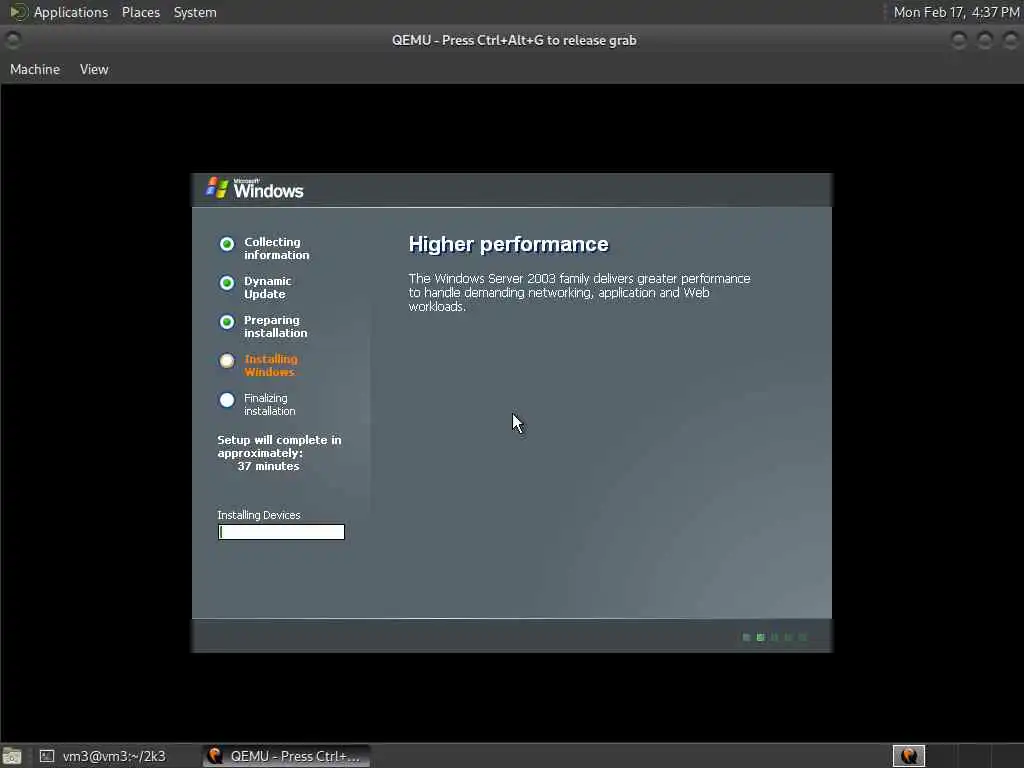The width and height of the screenshot is (1024, 768).
Task: Click the terminal icon in the taskbar
Action: 46,756
